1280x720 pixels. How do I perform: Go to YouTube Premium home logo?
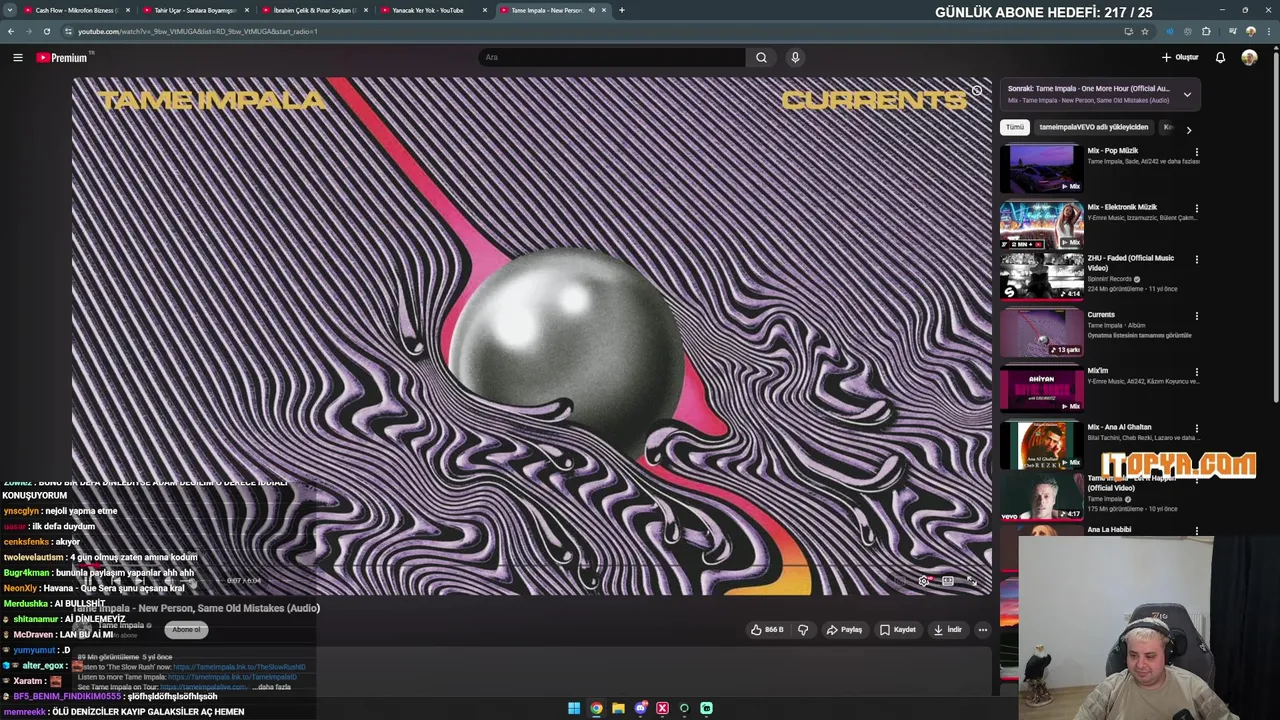(63, 57)
